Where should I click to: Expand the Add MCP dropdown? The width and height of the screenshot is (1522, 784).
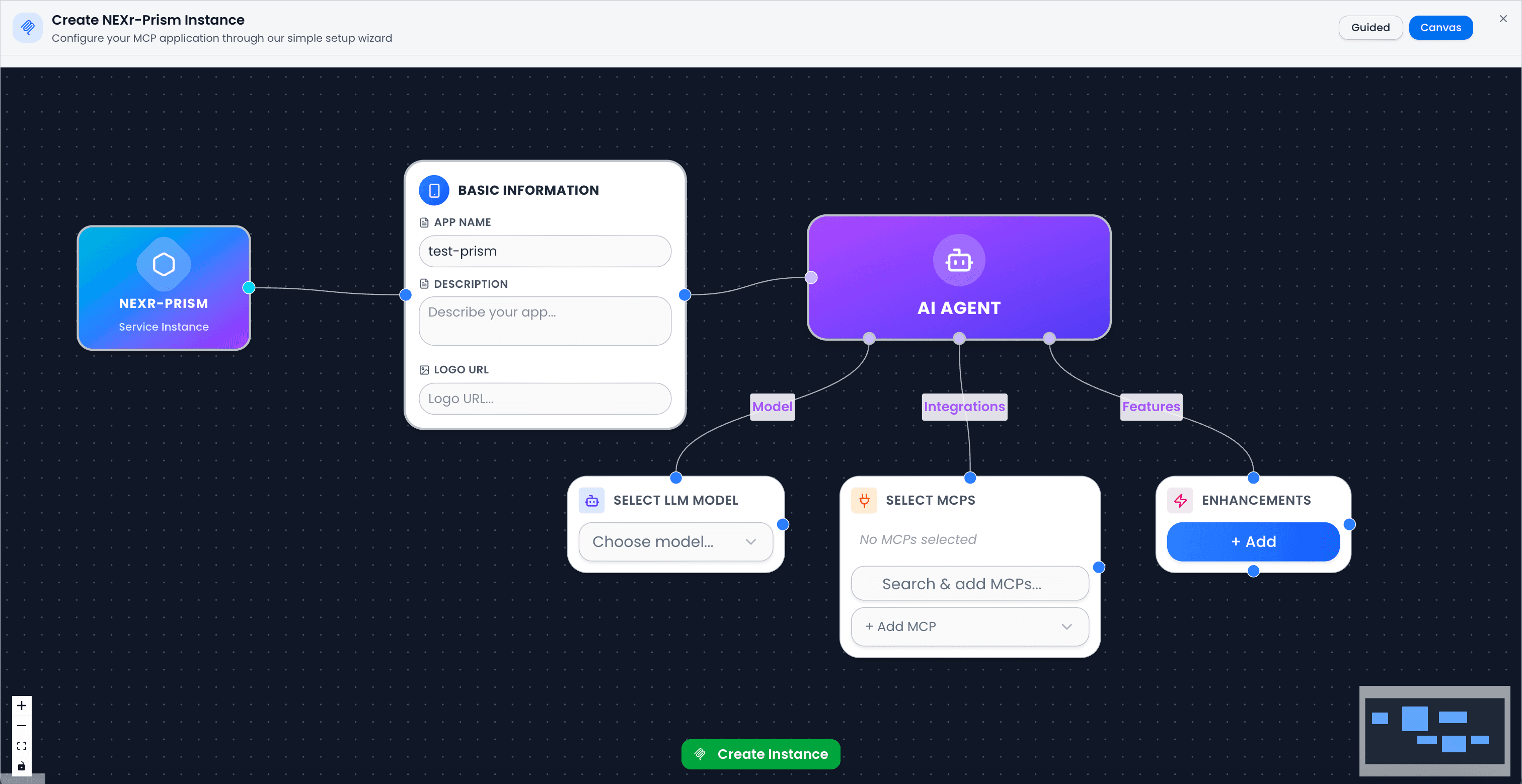tap(969, 626)
